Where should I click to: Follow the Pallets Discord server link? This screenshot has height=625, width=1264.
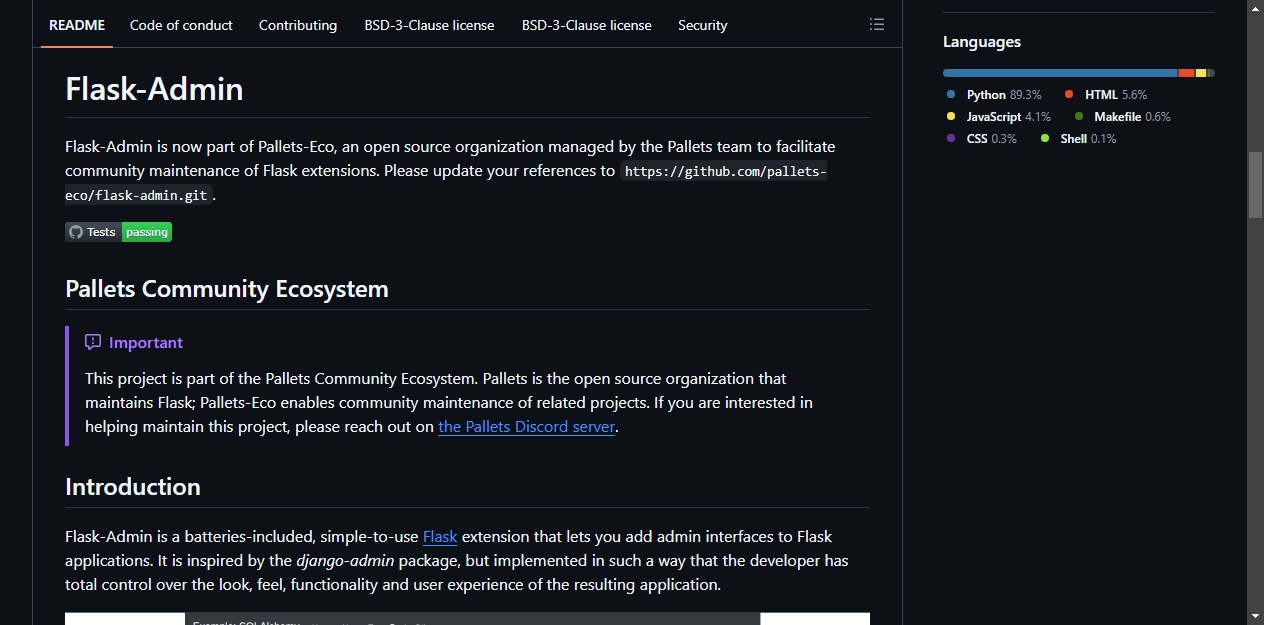coord(526,426)
